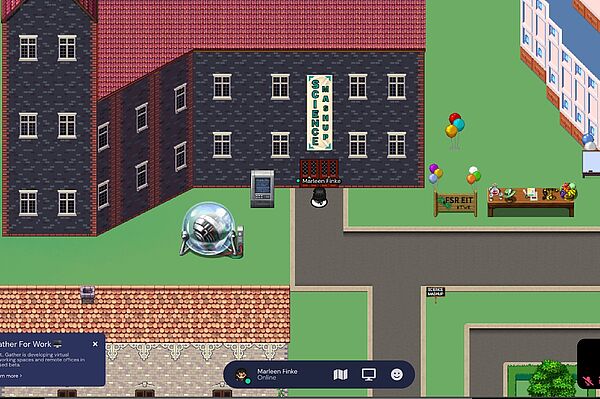Open the emoji reactions smiley icon
Image resolution: width=600 pixels, height=399 pixels.
(x=397, y=375)
